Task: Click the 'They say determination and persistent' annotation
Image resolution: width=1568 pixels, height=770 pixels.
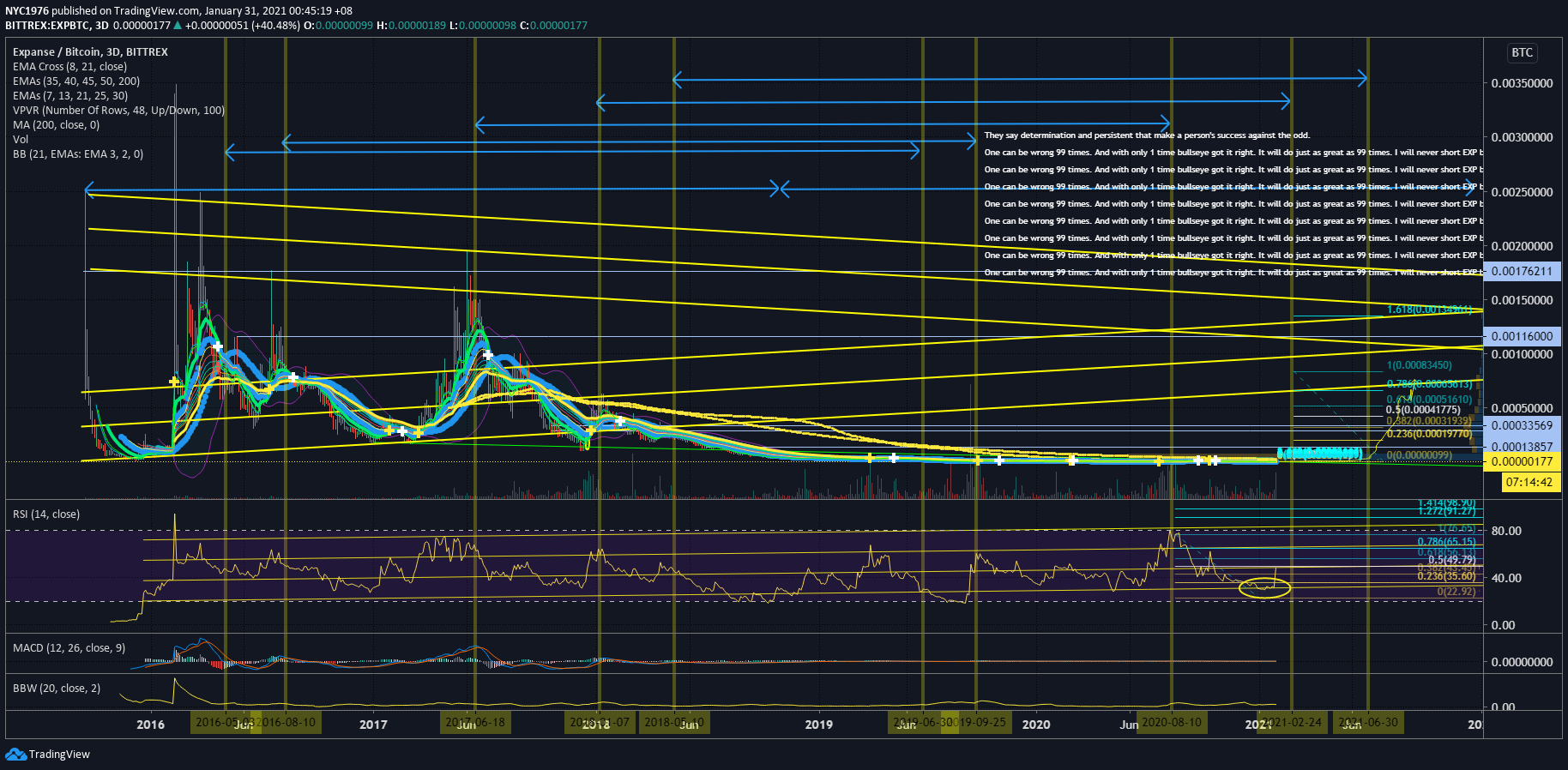Action: pos(1147,135)
